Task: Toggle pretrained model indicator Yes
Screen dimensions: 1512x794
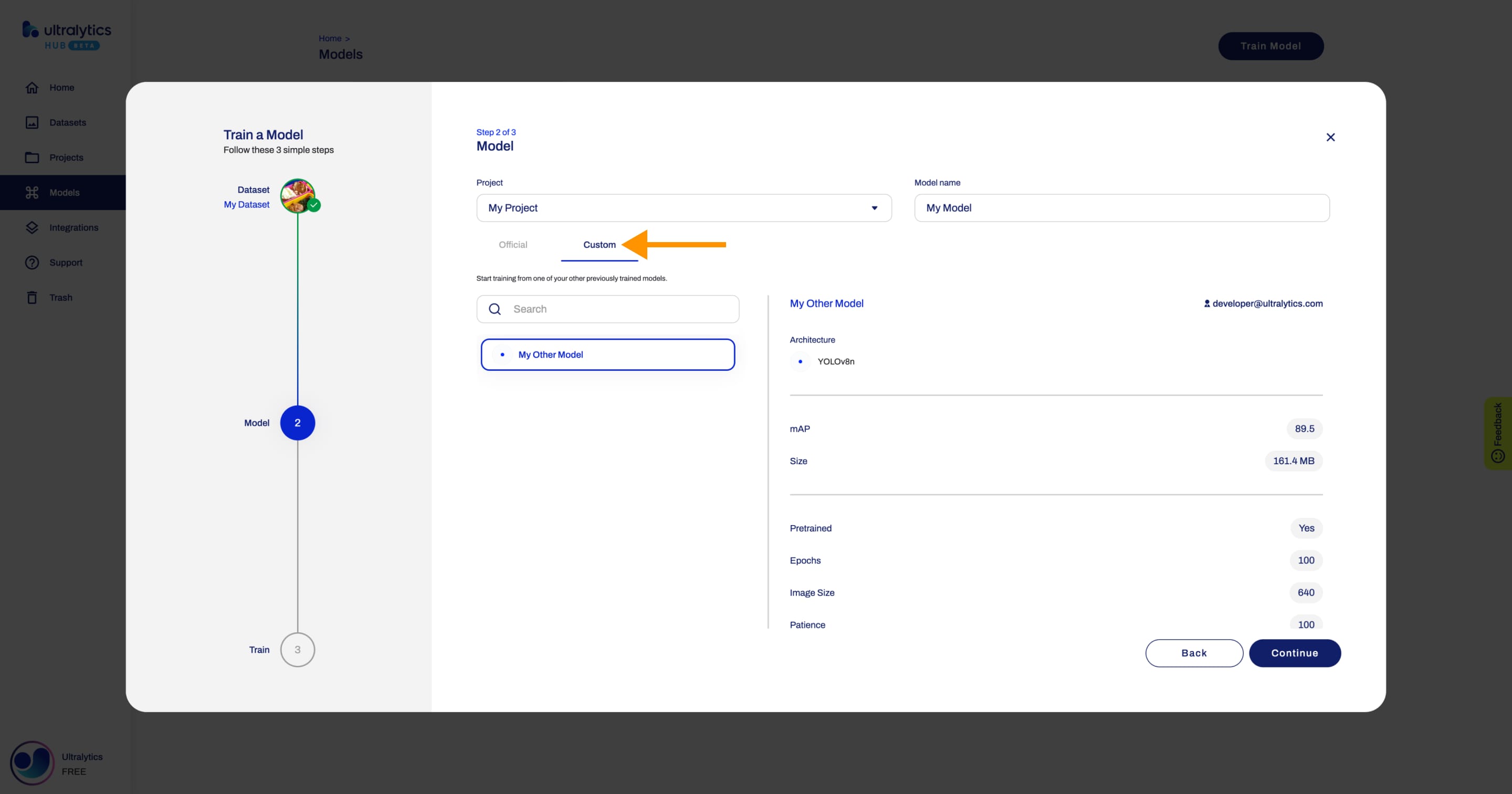Action: click(1305, 528)
